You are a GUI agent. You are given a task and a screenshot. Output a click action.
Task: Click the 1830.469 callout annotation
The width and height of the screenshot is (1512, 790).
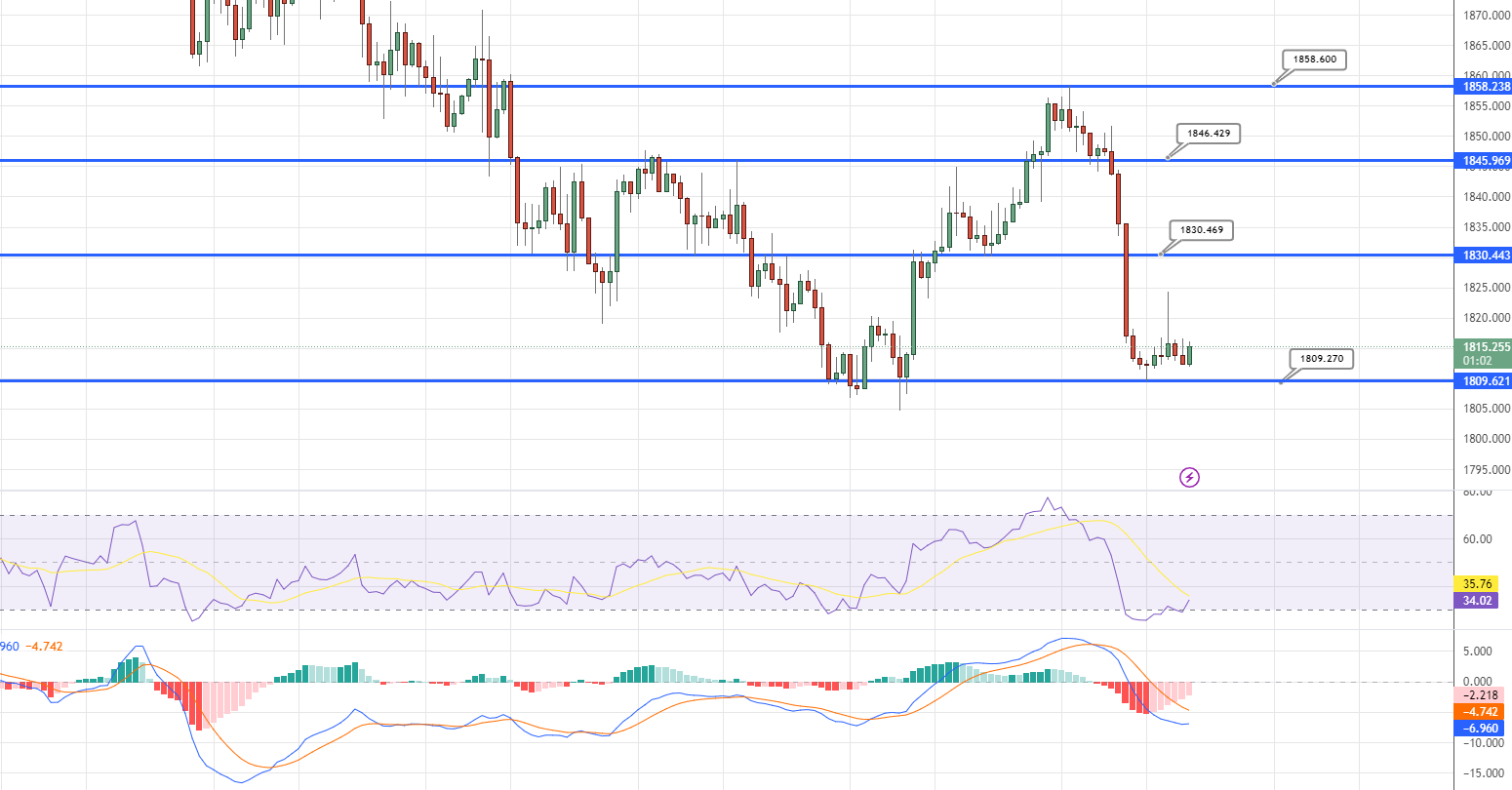tap(1202, 230)
